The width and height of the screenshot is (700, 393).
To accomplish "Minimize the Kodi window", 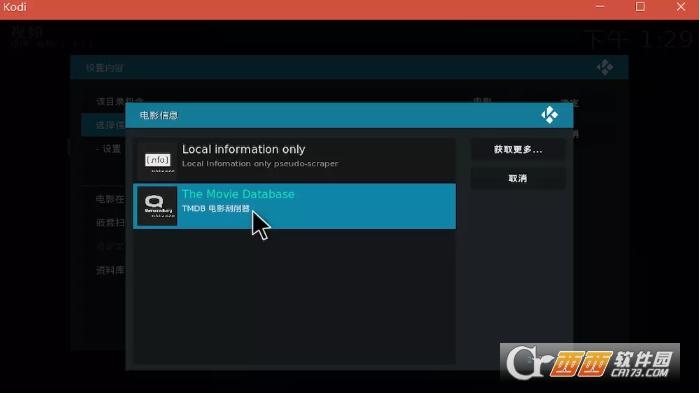I will click(x=600, y=7).
